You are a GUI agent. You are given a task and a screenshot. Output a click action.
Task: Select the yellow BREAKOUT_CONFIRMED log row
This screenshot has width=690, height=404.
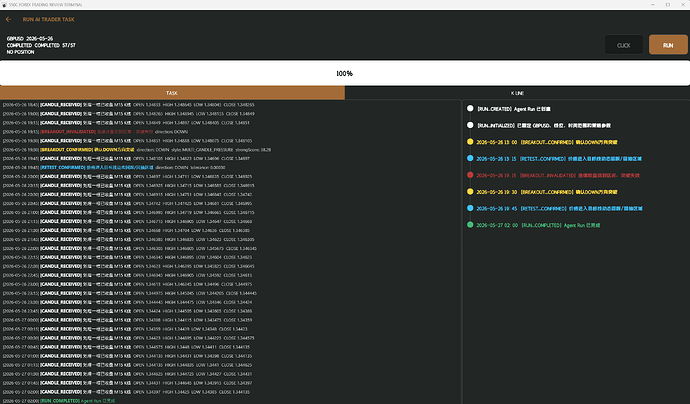(137, 150)
